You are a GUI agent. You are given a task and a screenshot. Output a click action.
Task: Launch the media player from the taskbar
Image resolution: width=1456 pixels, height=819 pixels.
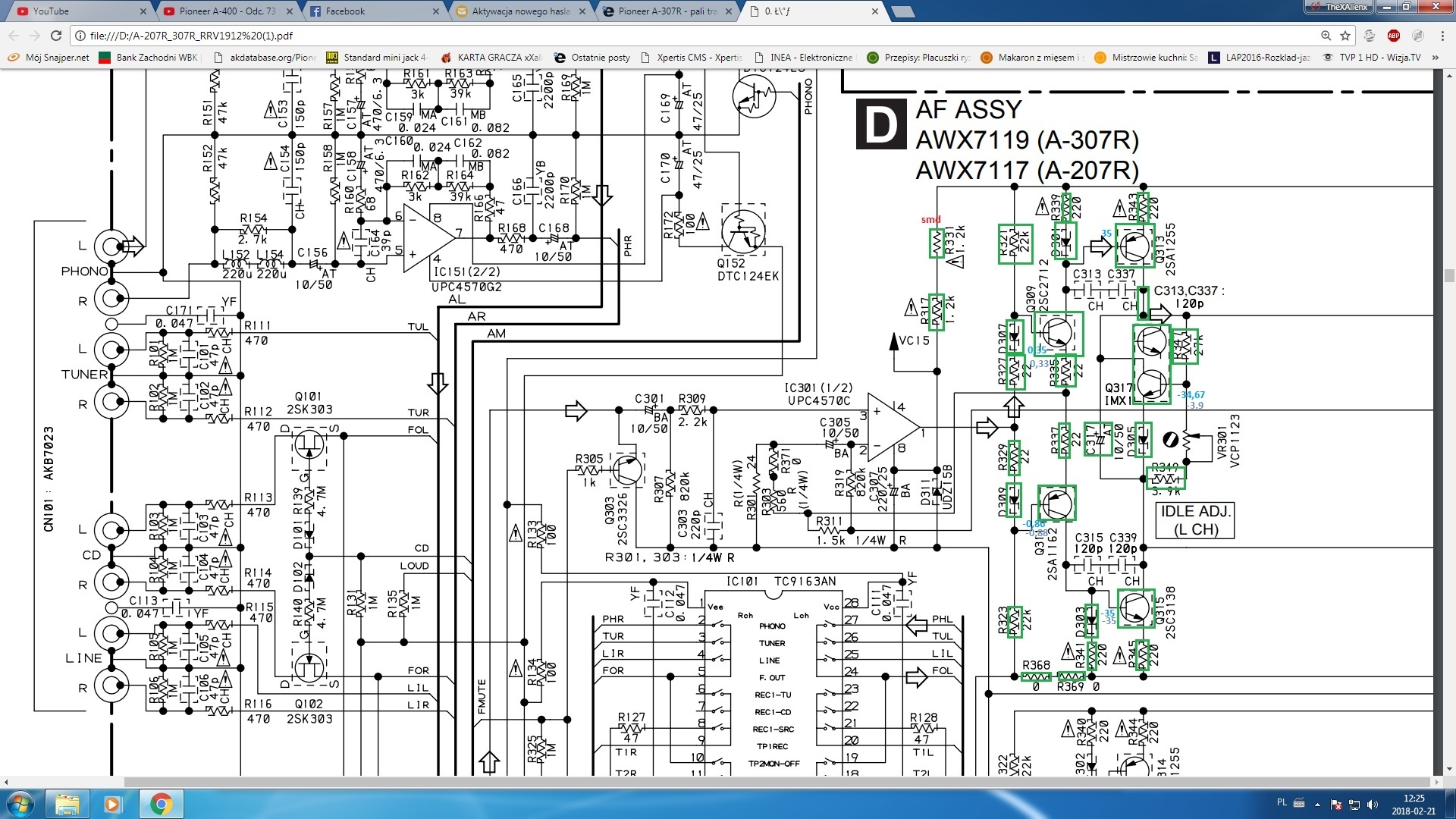(x=113, y=804)
